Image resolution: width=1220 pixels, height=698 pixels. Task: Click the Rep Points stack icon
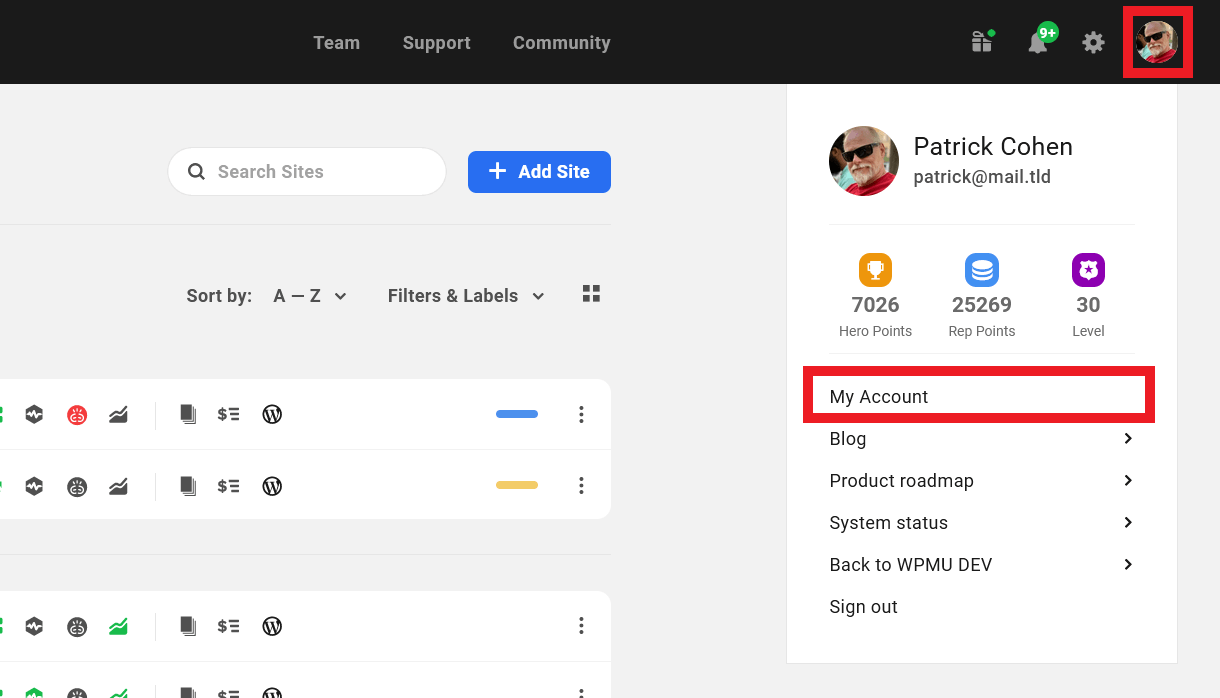pyautogui.click(x=981, y=270)
